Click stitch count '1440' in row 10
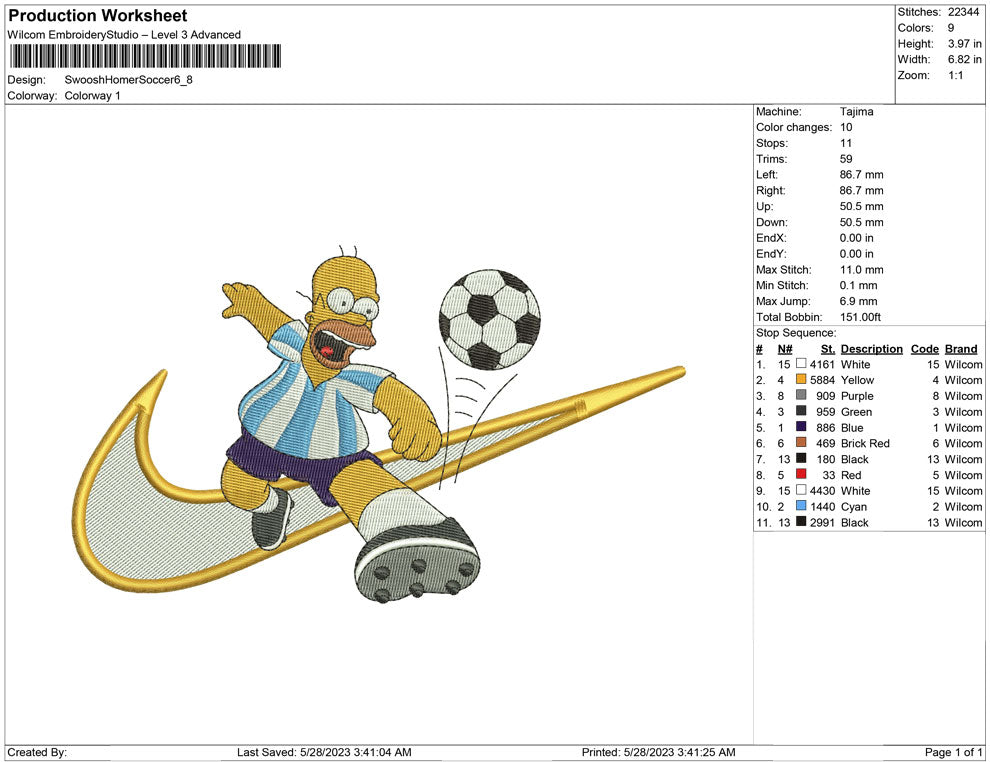 823,506
